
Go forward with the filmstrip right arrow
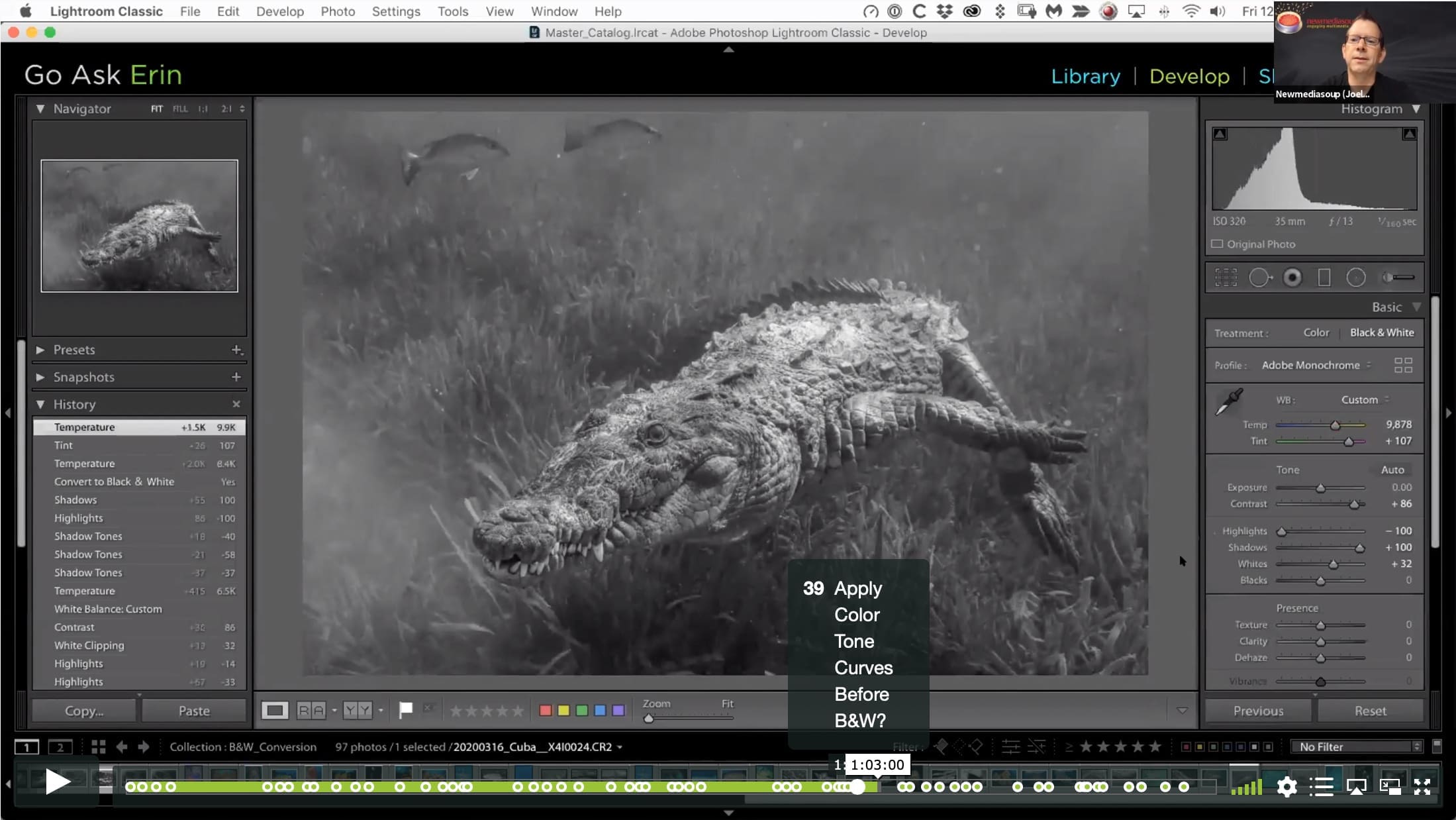[144, 746]
